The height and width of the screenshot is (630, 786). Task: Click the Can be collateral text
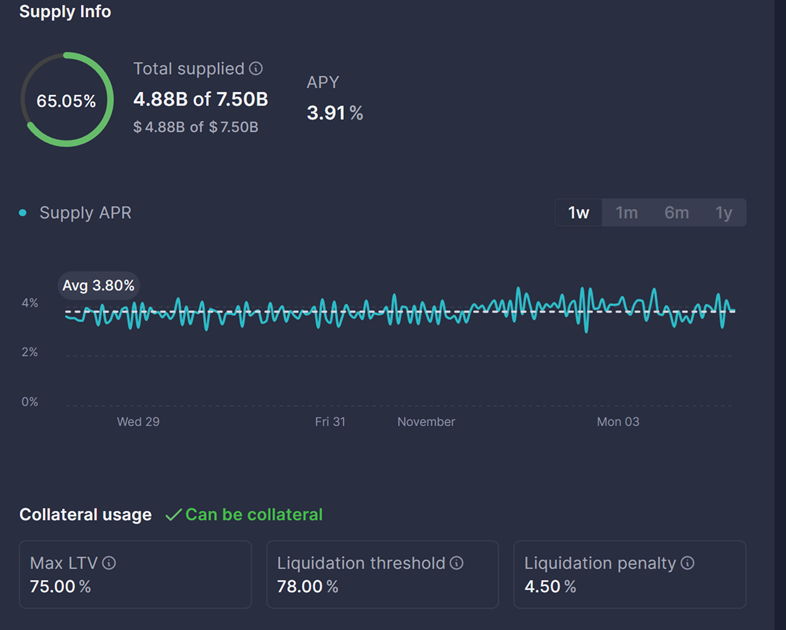pos(254,515)
